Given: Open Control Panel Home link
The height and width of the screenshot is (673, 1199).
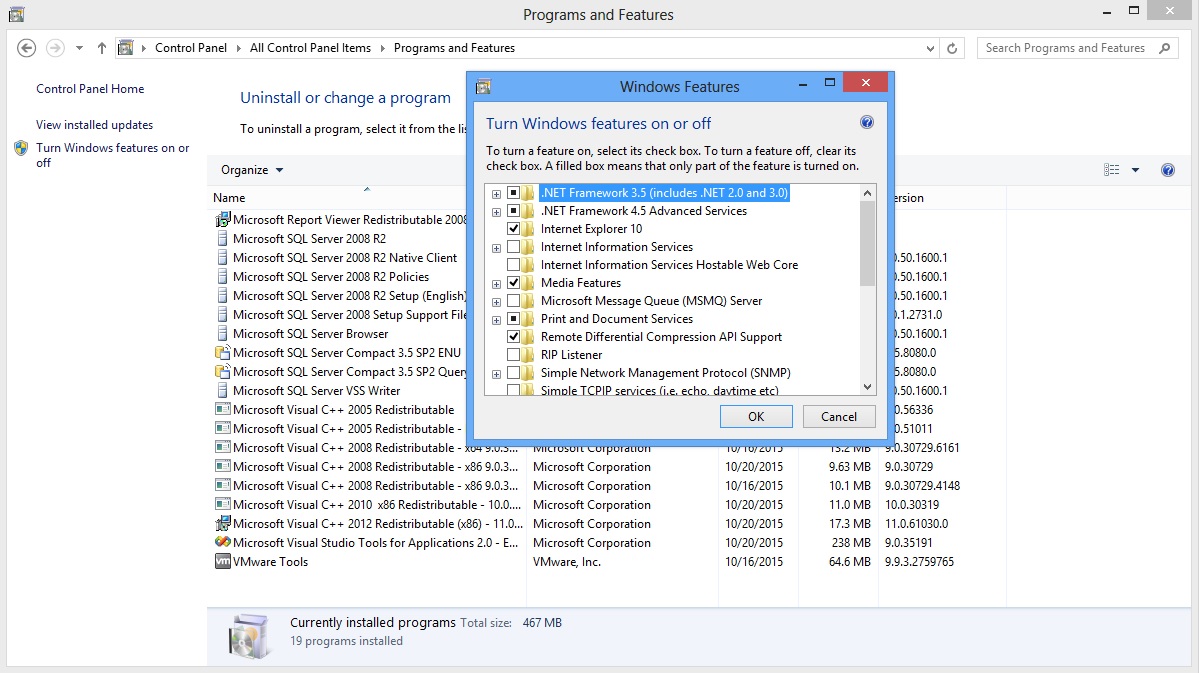Looking at the screenshot, I should tap(90, 89).
